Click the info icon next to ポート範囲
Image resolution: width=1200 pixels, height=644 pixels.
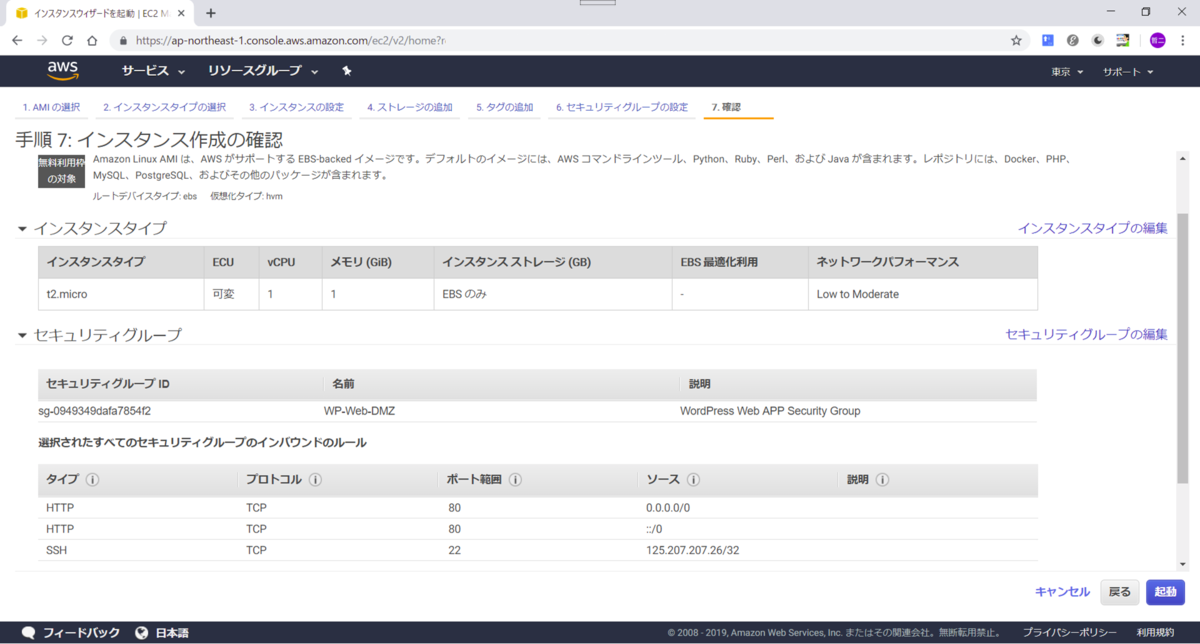coord(514,479)
